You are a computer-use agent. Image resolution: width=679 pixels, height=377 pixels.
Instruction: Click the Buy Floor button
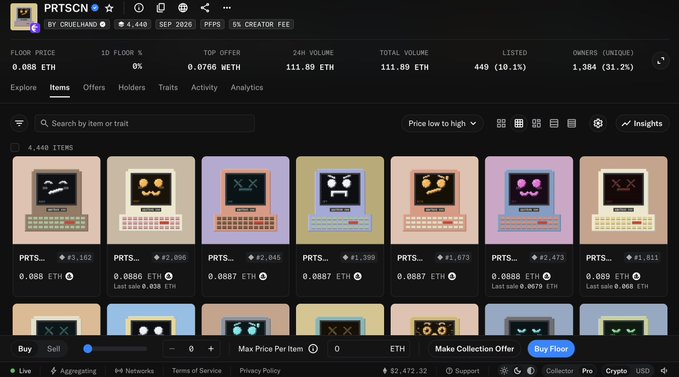click(x=551, y=349)
